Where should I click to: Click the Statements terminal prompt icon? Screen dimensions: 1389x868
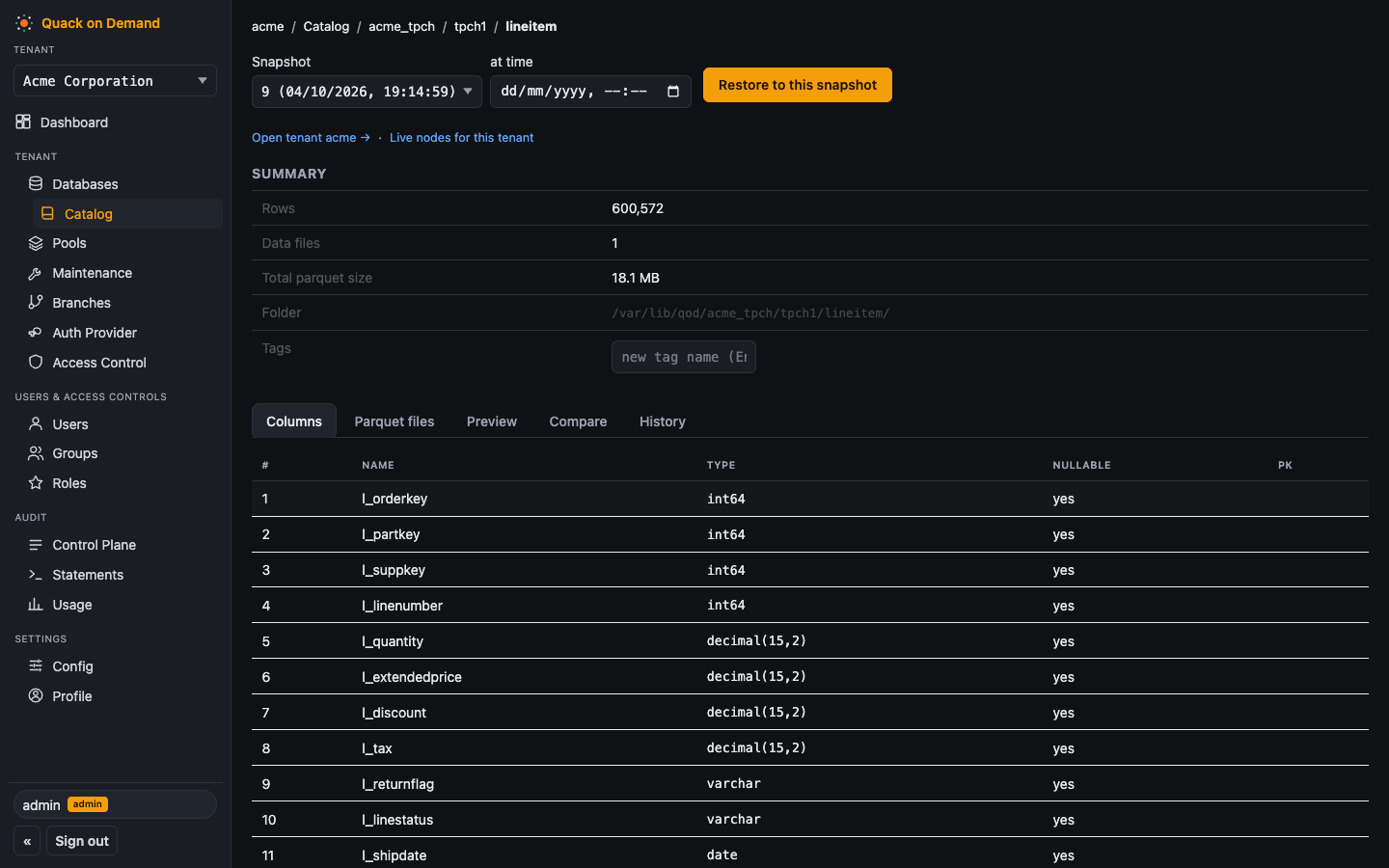(36, 574)
